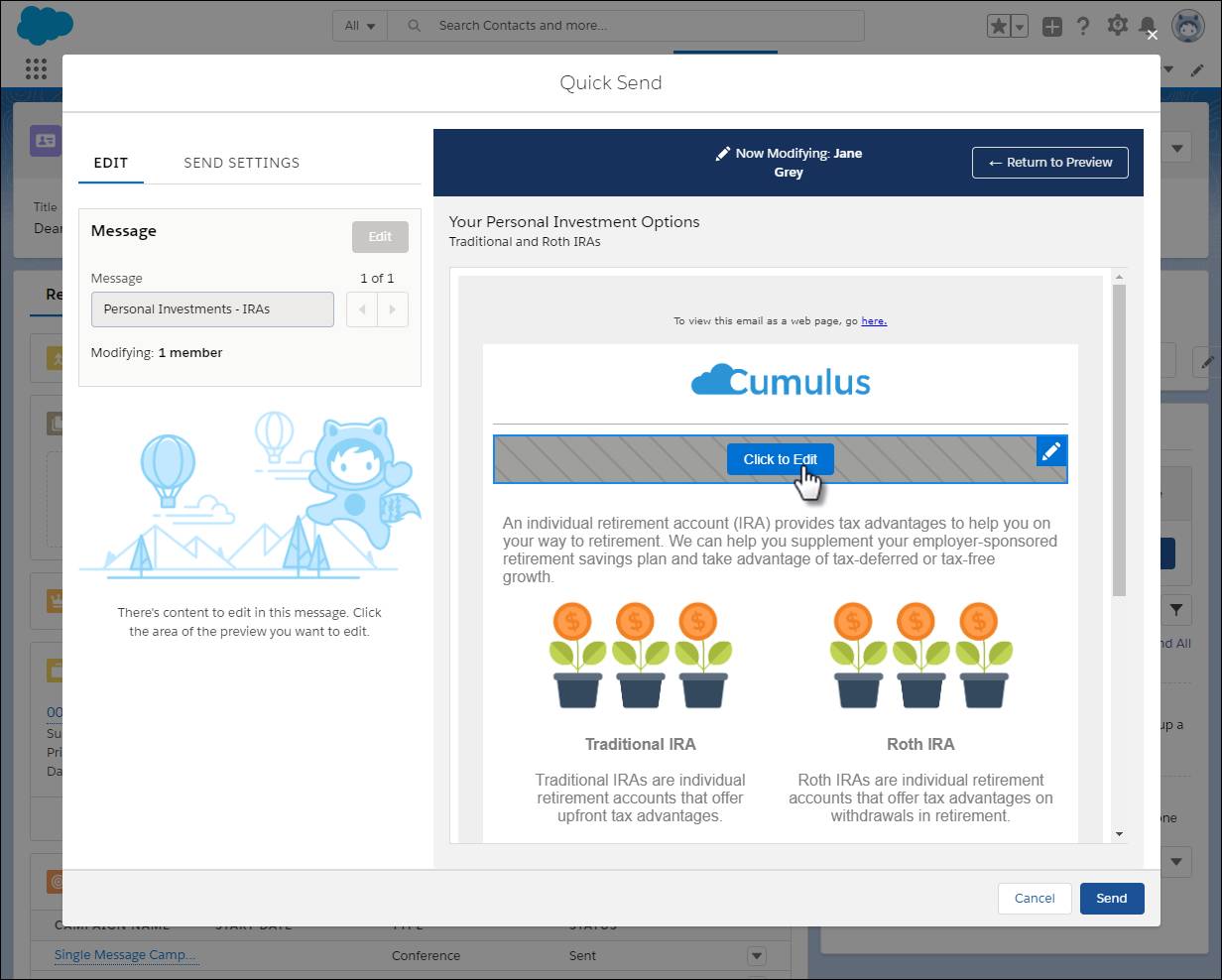Click the Send button
The height and width of the screenshot is (980, 1222).
coord(1111,899)
